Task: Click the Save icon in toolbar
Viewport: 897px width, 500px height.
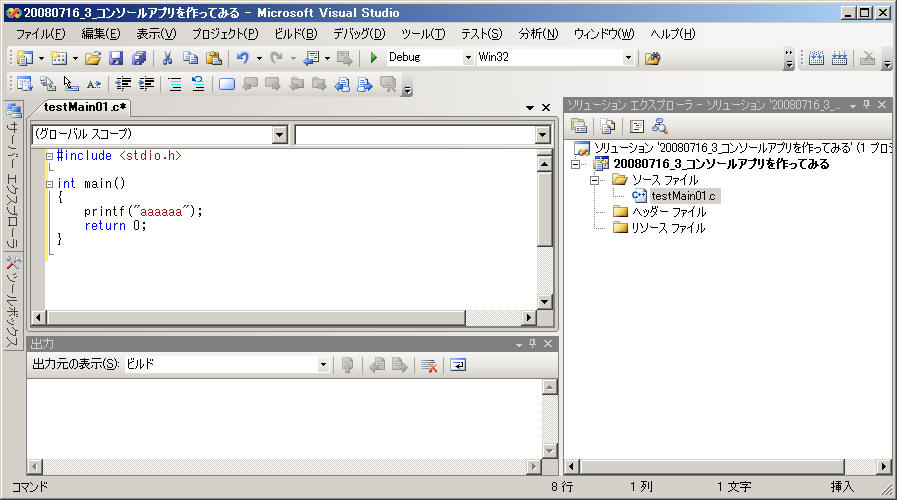Action: (x=116, y=58)
